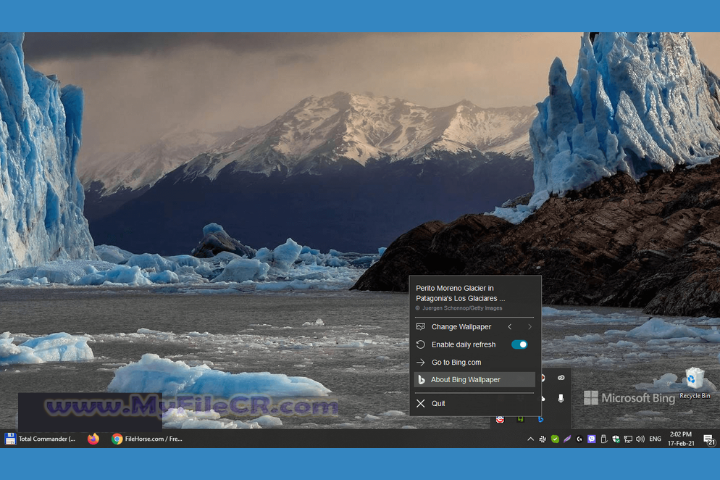
Task: Switch to previous wallpaper with left chevron
Action: coord(510,327)
